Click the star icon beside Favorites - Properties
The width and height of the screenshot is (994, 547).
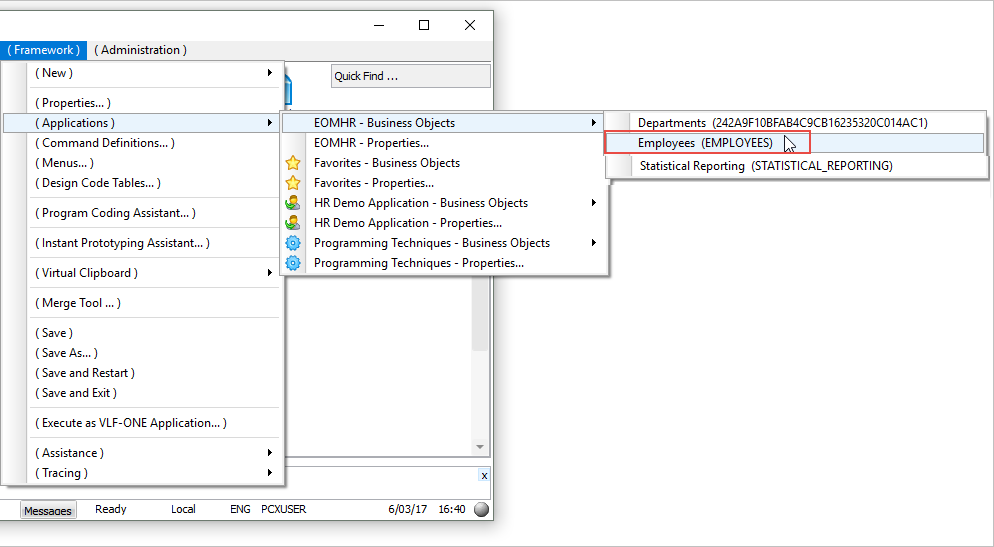(x=293, y=183)
